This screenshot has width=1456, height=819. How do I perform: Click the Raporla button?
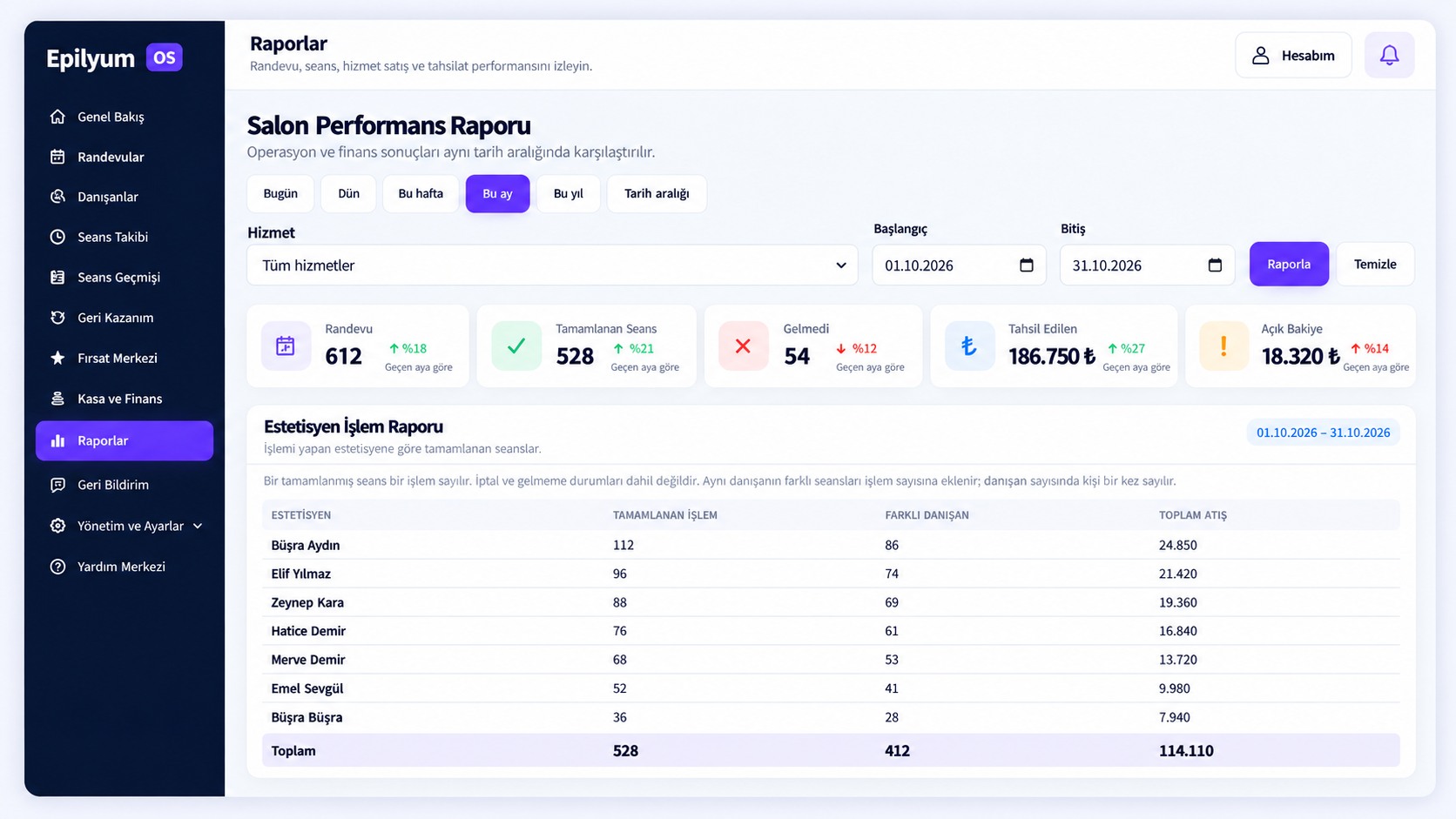(x=1289, y=264)
